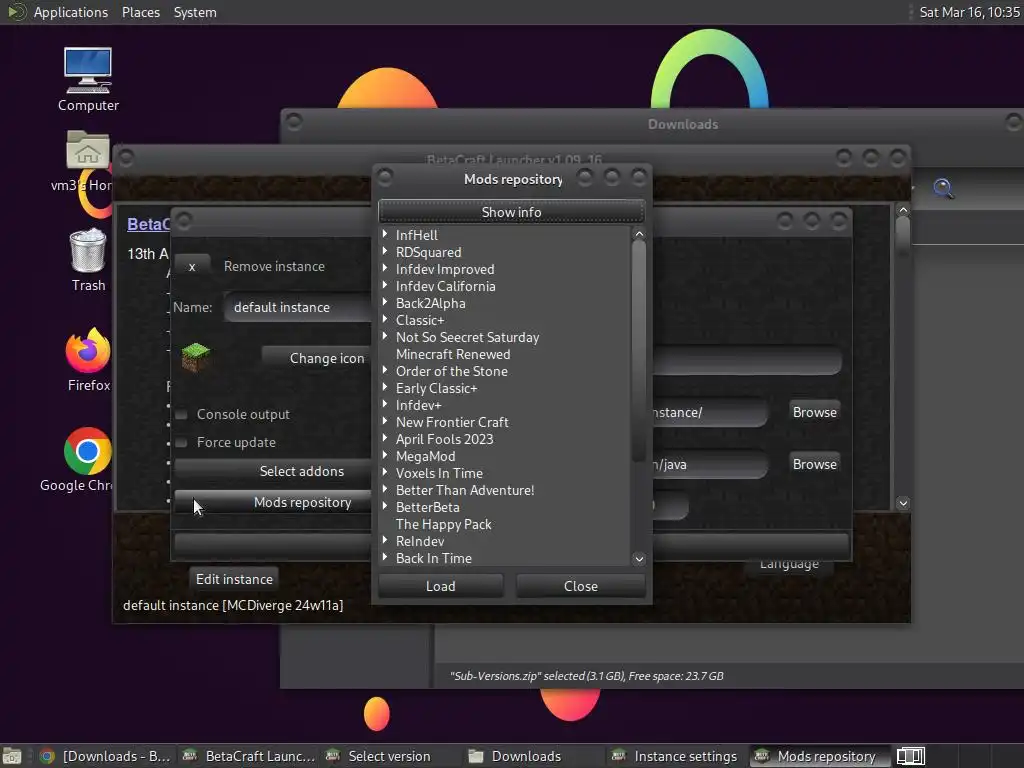Click the Browse button next to instance path
This screenshot has height=768, width=1024.
click(814, 412)
